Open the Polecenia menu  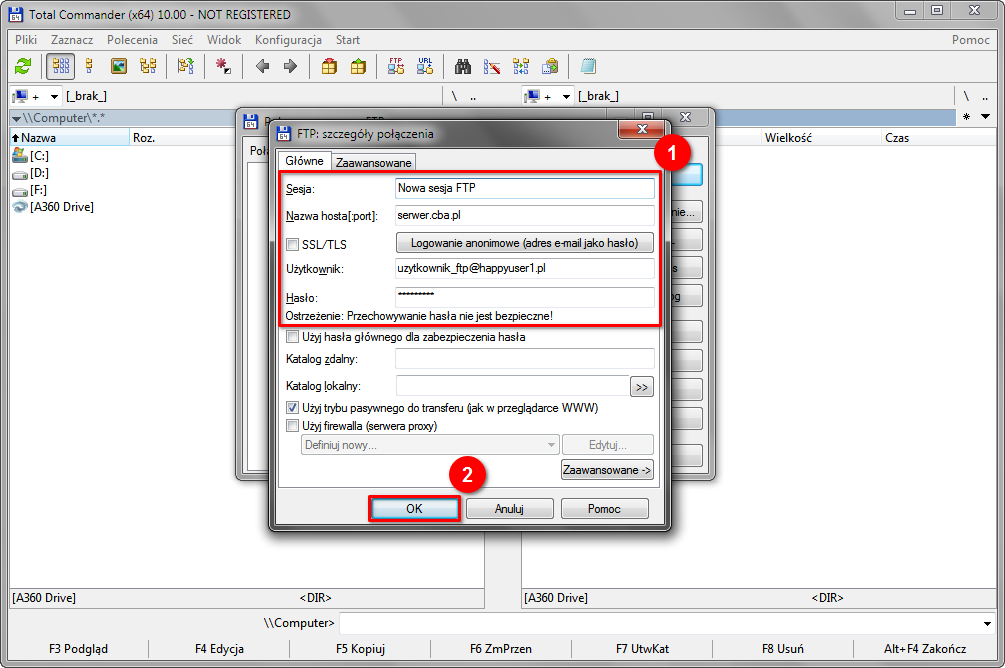coord(132,40)
